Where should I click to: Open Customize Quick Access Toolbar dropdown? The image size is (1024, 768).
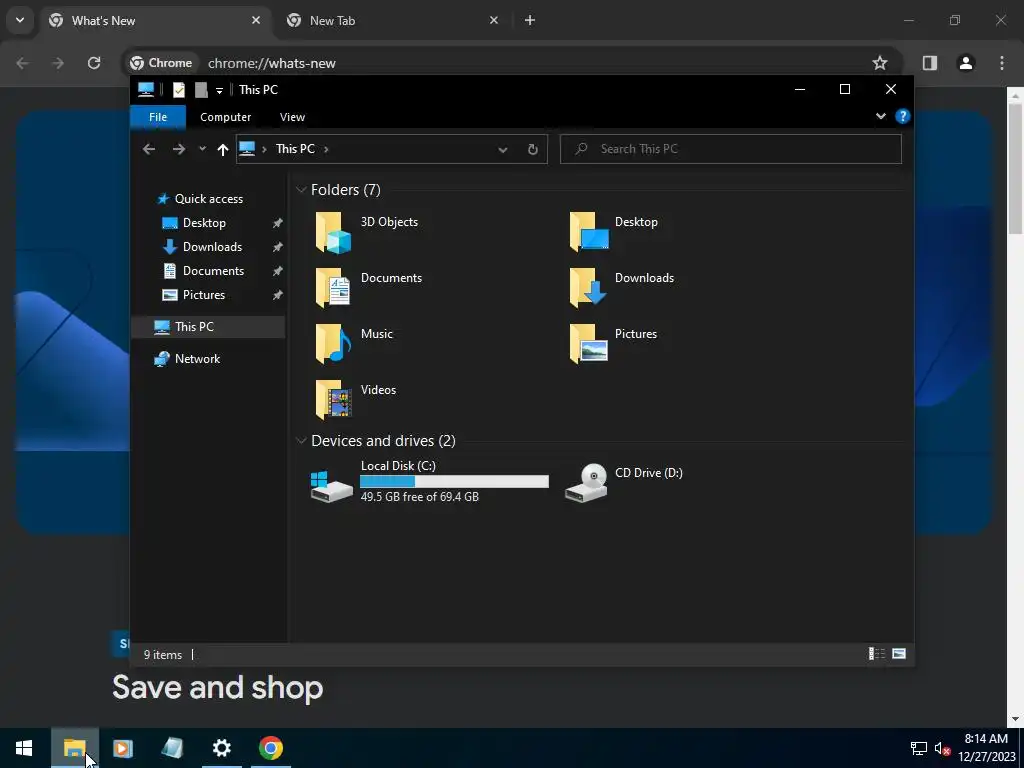(219, 90)
